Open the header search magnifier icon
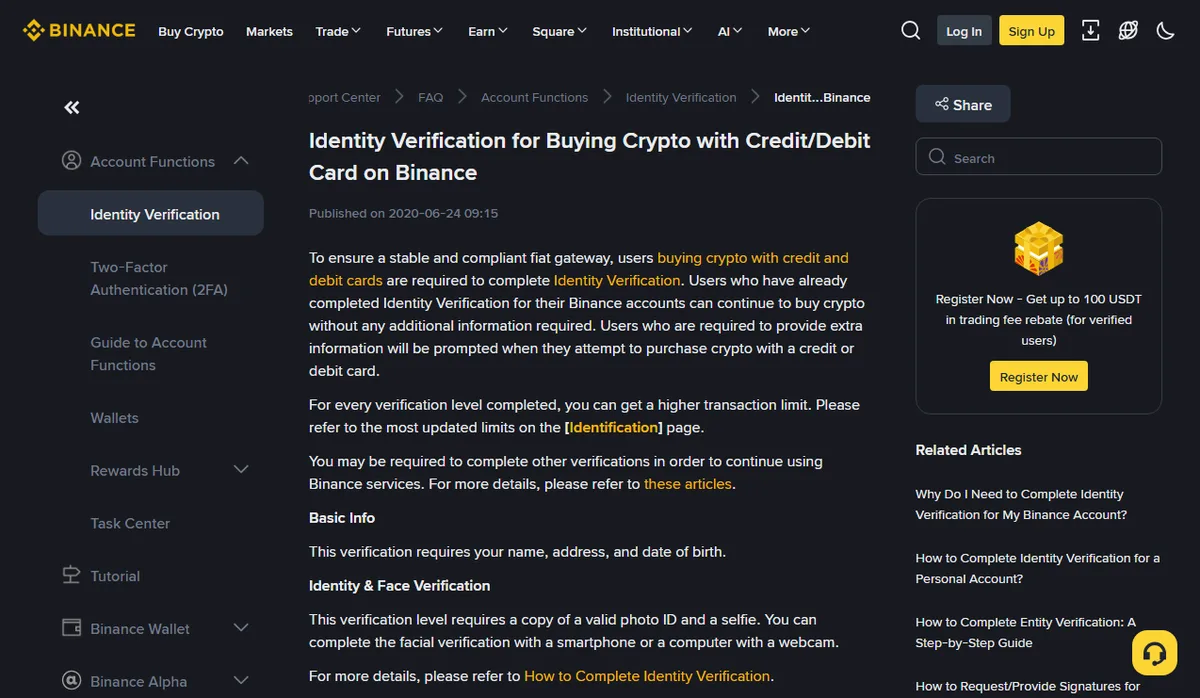The height and width of the screenshot is (698, 1200). [x=910, y=31]
